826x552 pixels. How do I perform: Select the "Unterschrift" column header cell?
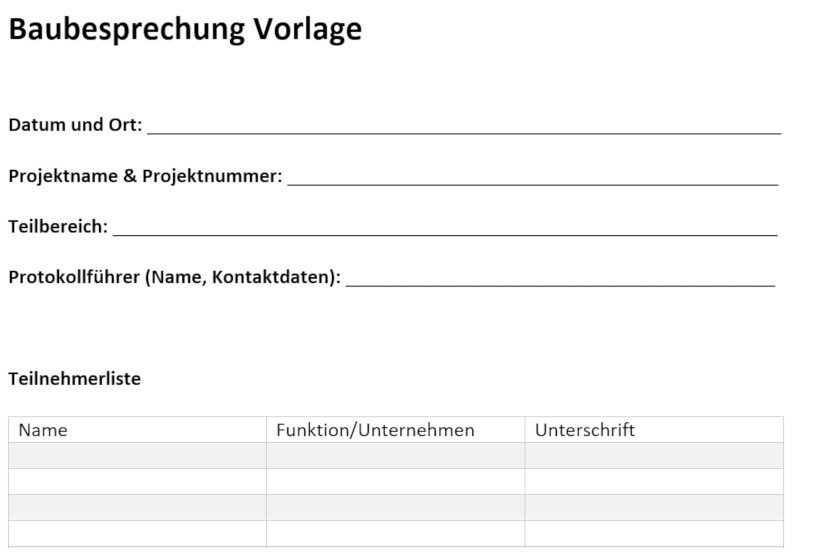(653, 430)
